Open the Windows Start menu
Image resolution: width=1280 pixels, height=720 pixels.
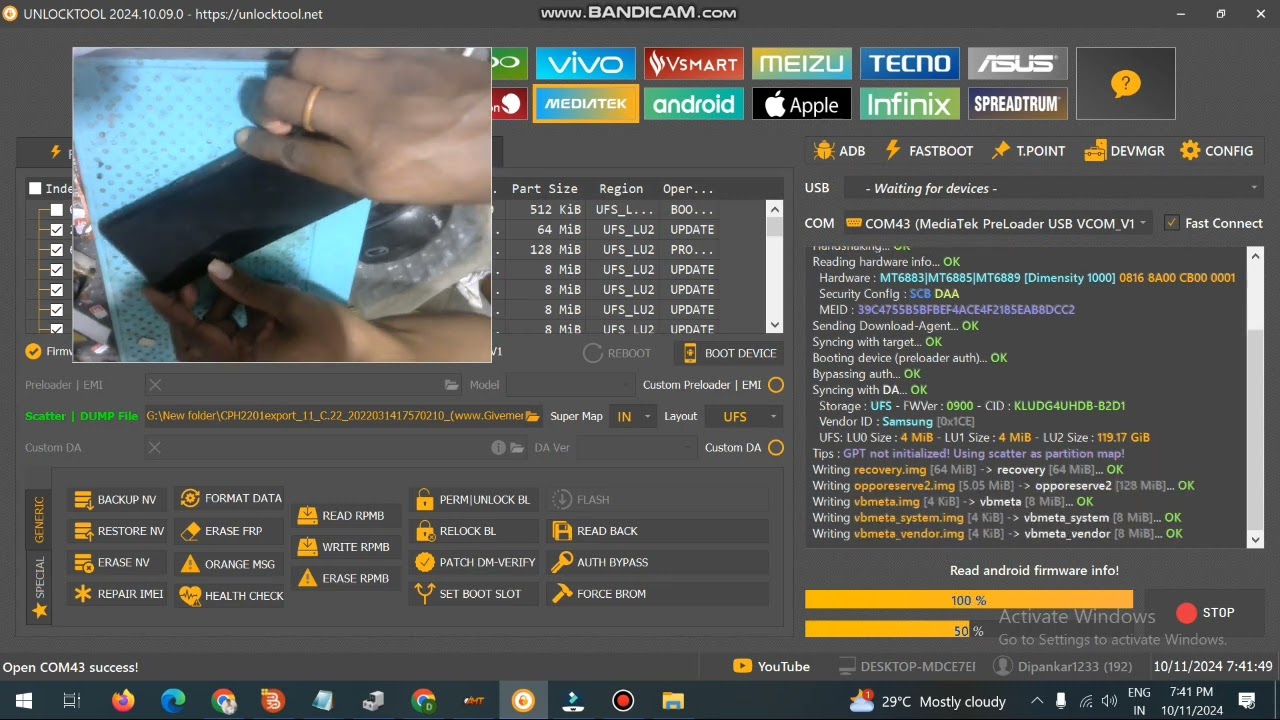tap(24, 701)
